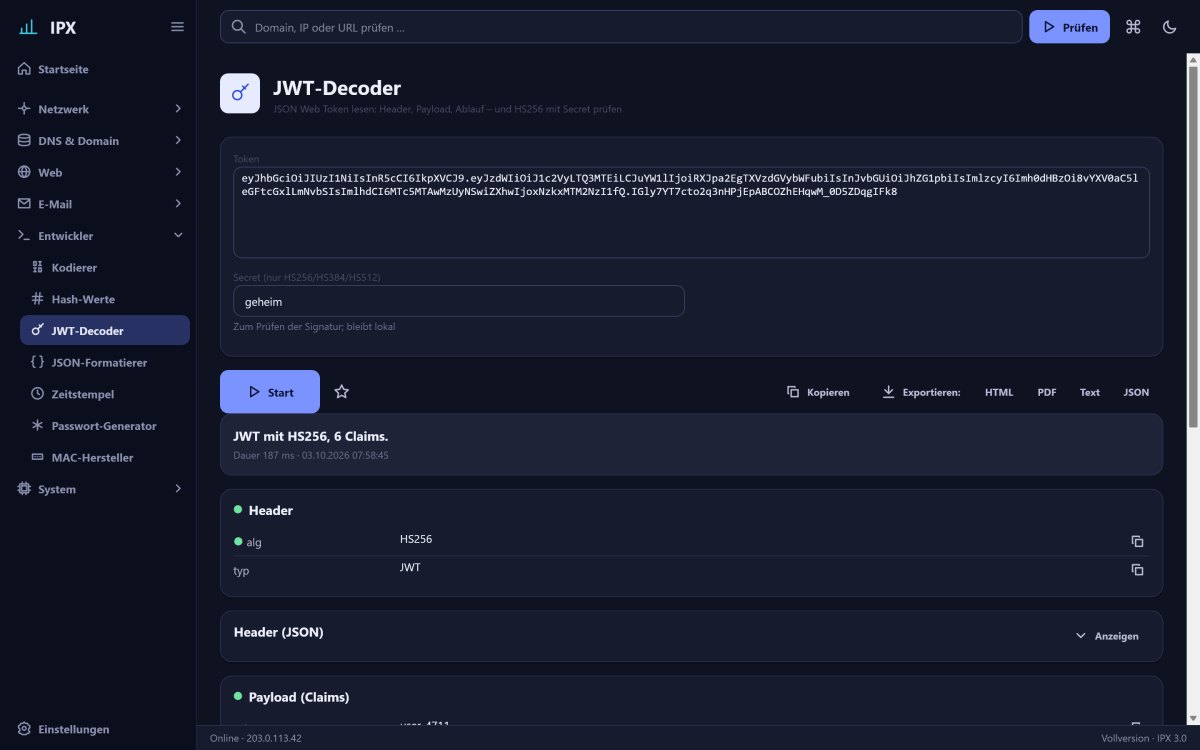This screenshot has height=750, width=1200.
Task: Open Zeitstempel clock icon
Action: click(x=38, y=394)
